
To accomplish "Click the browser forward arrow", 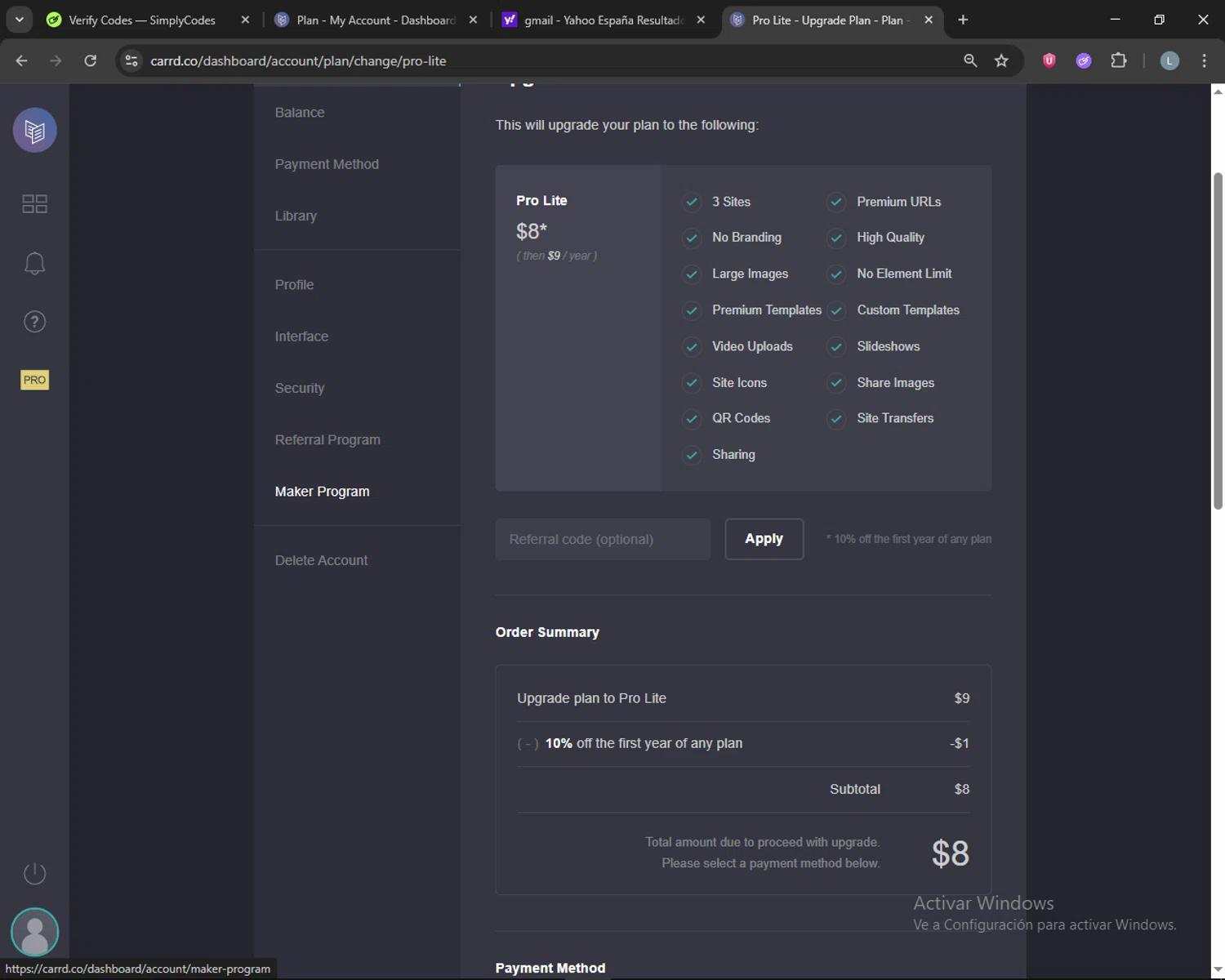I will click(x=56, y=60).
